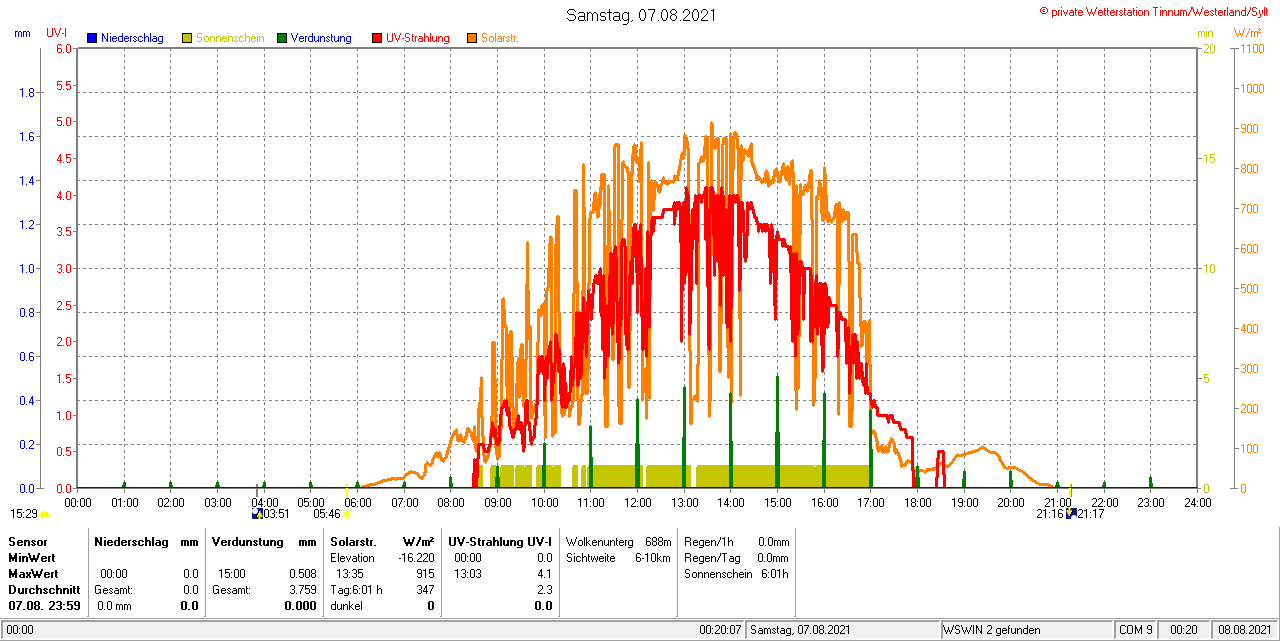Screen dimensions: 1280x641
Task: Click the 1100 value on W/m² axis
Action: click(1250, 48)
